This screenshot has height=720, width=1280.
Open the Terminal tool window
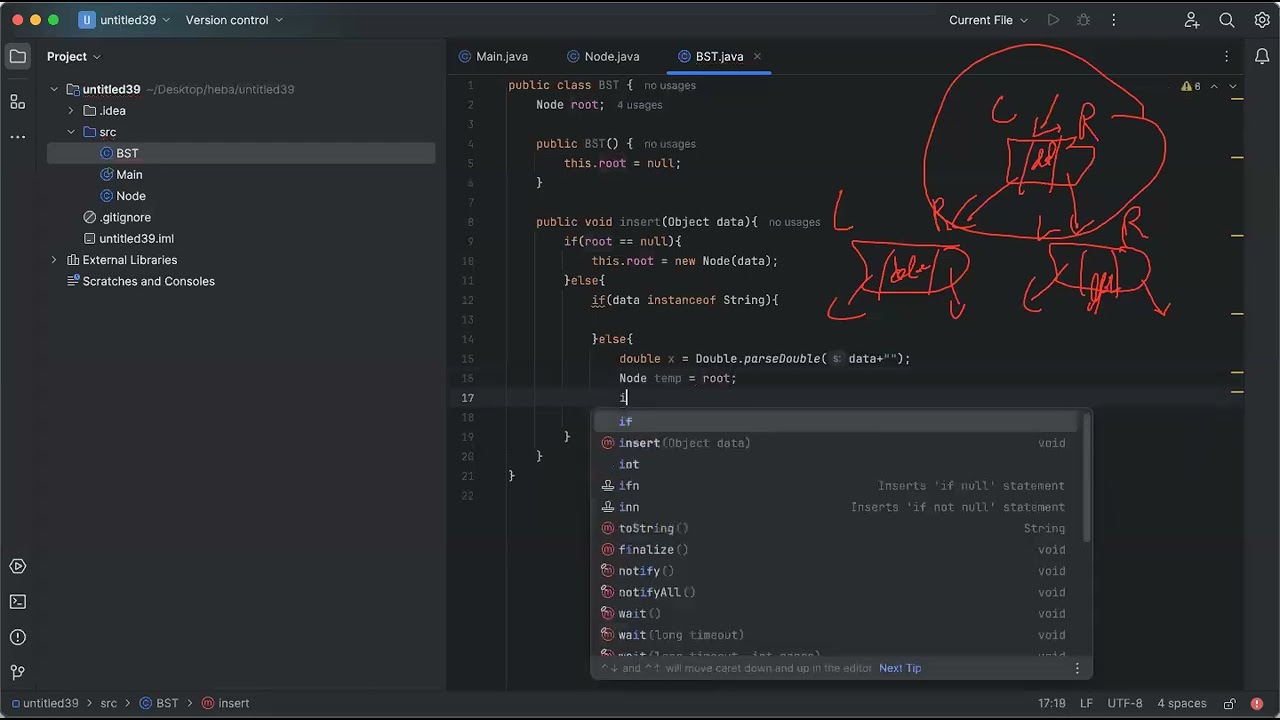(18, 602)
